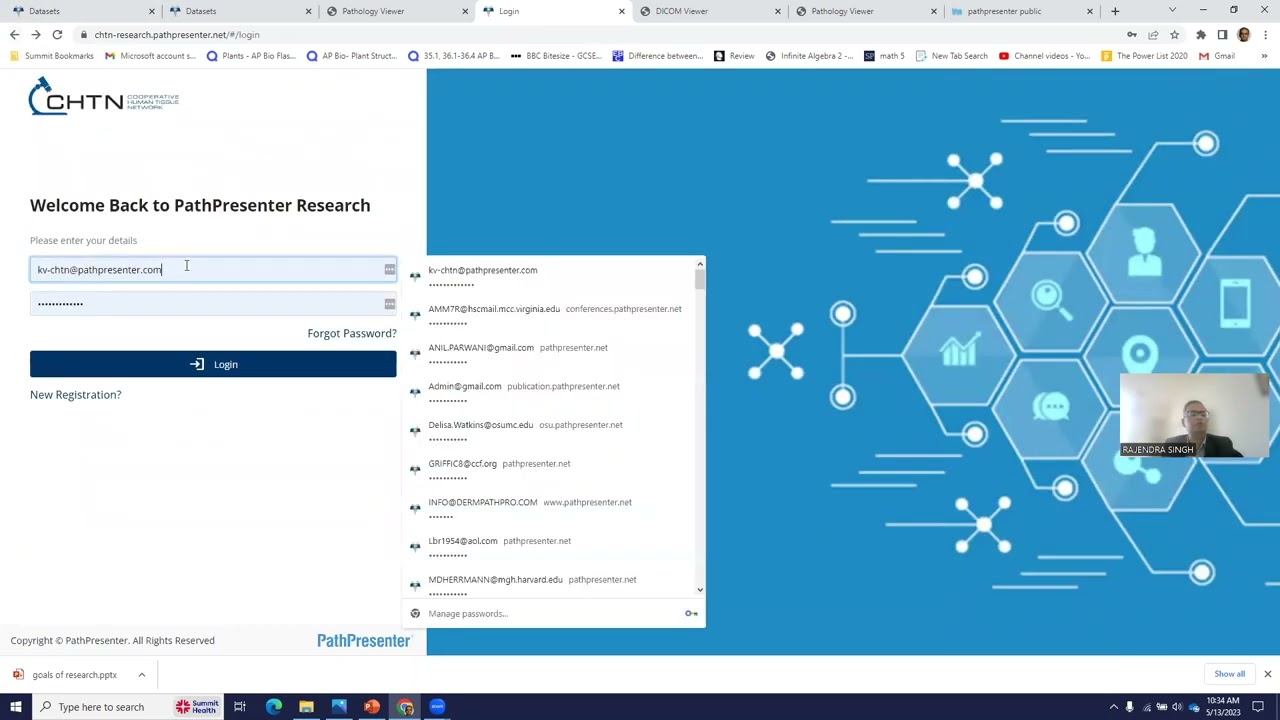Expand options for goals of research.pptx download

141,675
